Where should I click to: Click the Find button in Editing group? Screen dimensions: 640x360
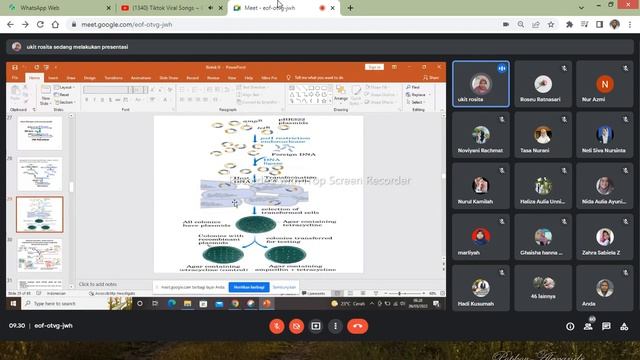click(413, 87)
